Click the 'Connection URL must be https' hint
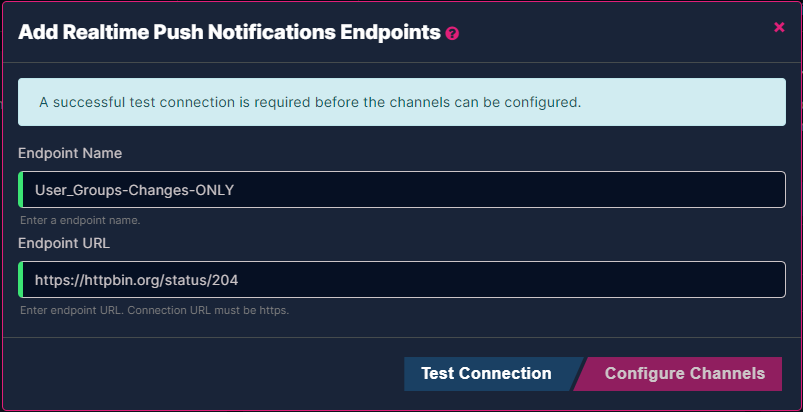 click(x=208, y=311)
